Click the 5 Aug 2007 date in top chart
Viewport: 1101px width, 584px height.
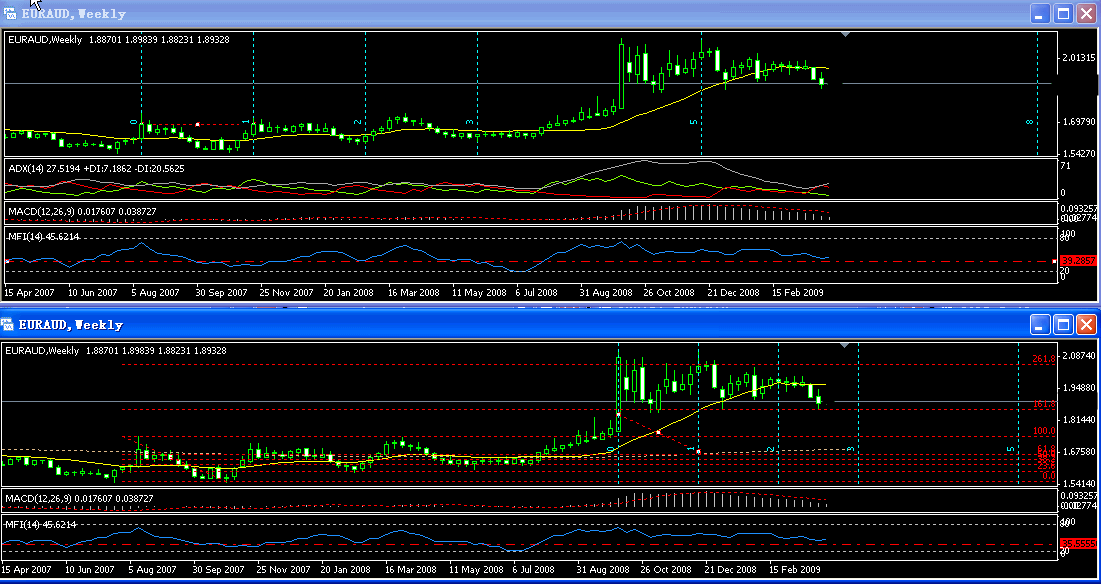click(x=155, y=292)
